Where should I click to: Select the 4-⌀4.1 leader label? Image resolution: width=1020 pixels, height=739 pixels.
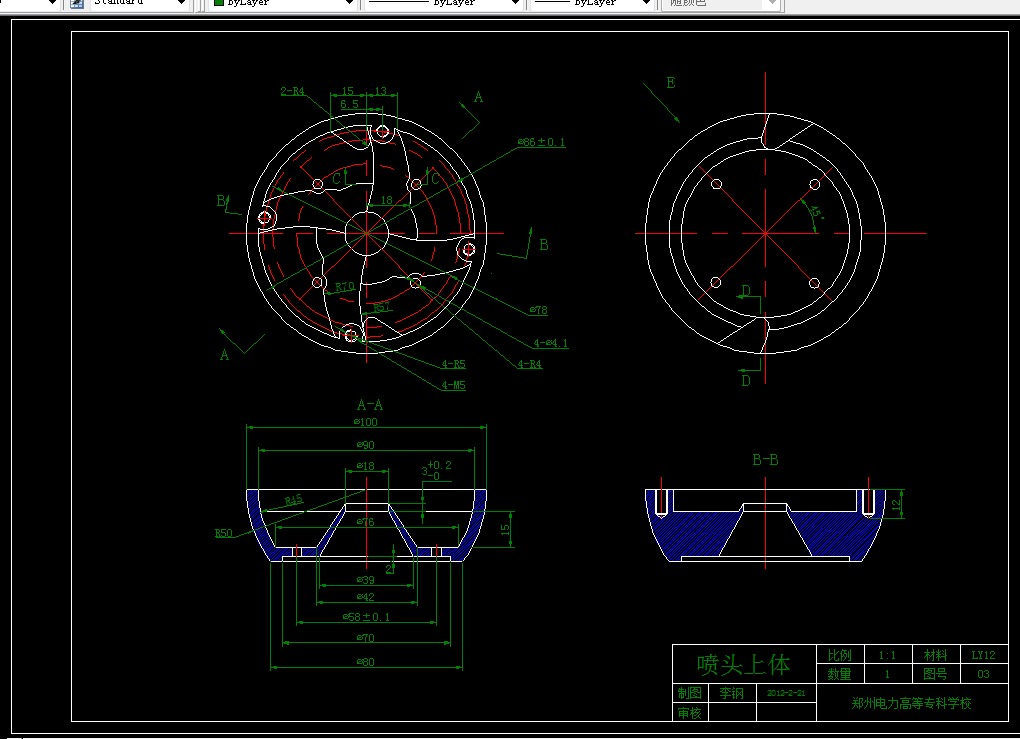click(550, 343)
